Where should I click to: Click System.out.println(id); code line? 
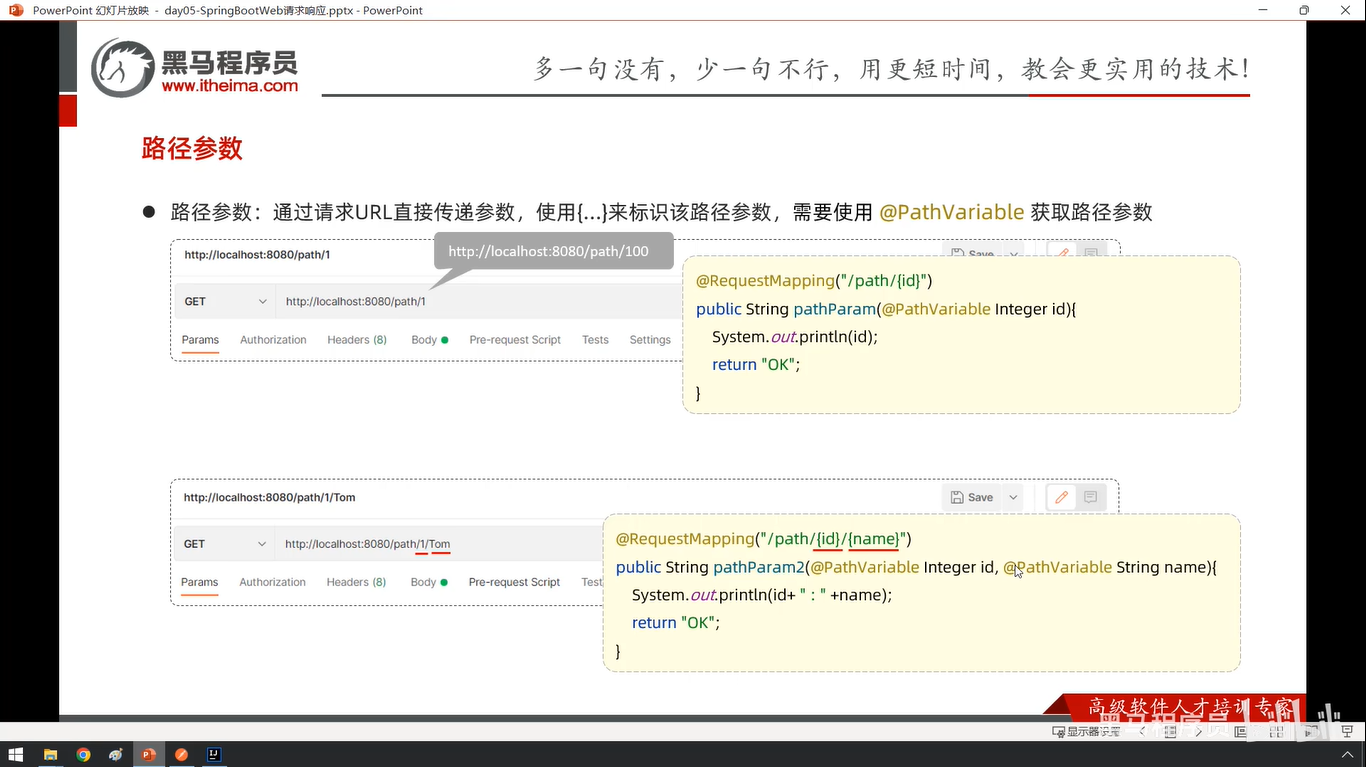(795, 337)
